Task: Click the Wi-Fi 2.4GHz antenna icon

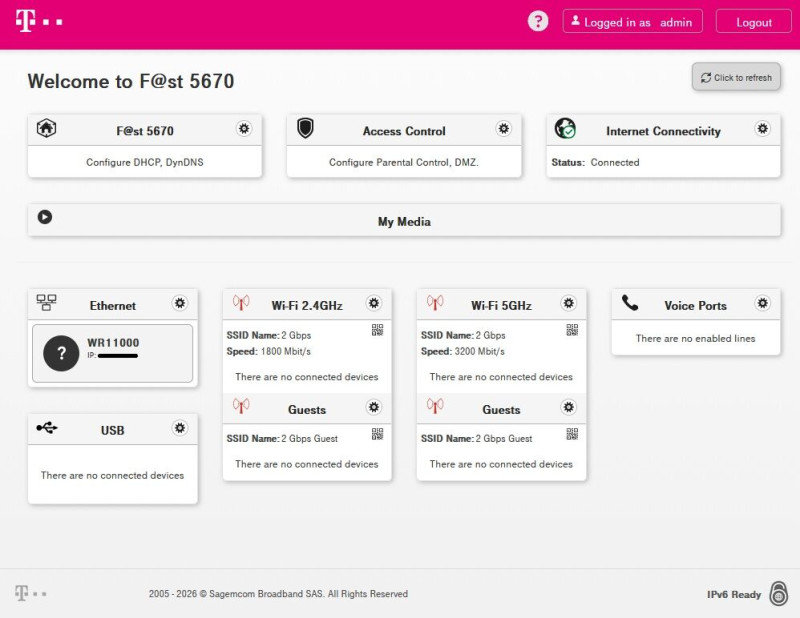Action: pyautogui.click(x=241, y=302)
